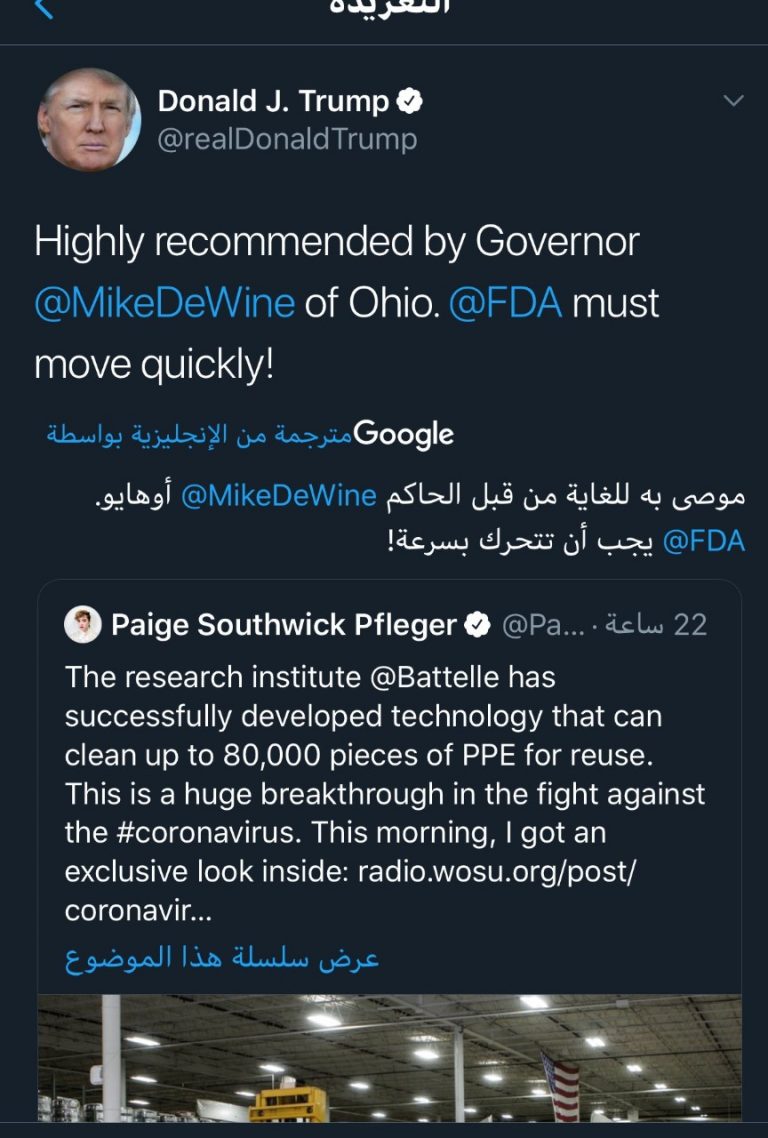
Task: Open the quoted tweet text about Battelle
Action: [x=385, y=793]
